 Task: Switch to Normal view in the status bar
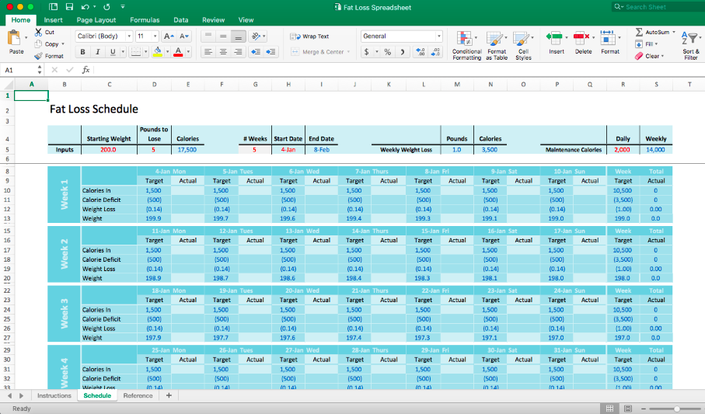(x=609, y=408)
